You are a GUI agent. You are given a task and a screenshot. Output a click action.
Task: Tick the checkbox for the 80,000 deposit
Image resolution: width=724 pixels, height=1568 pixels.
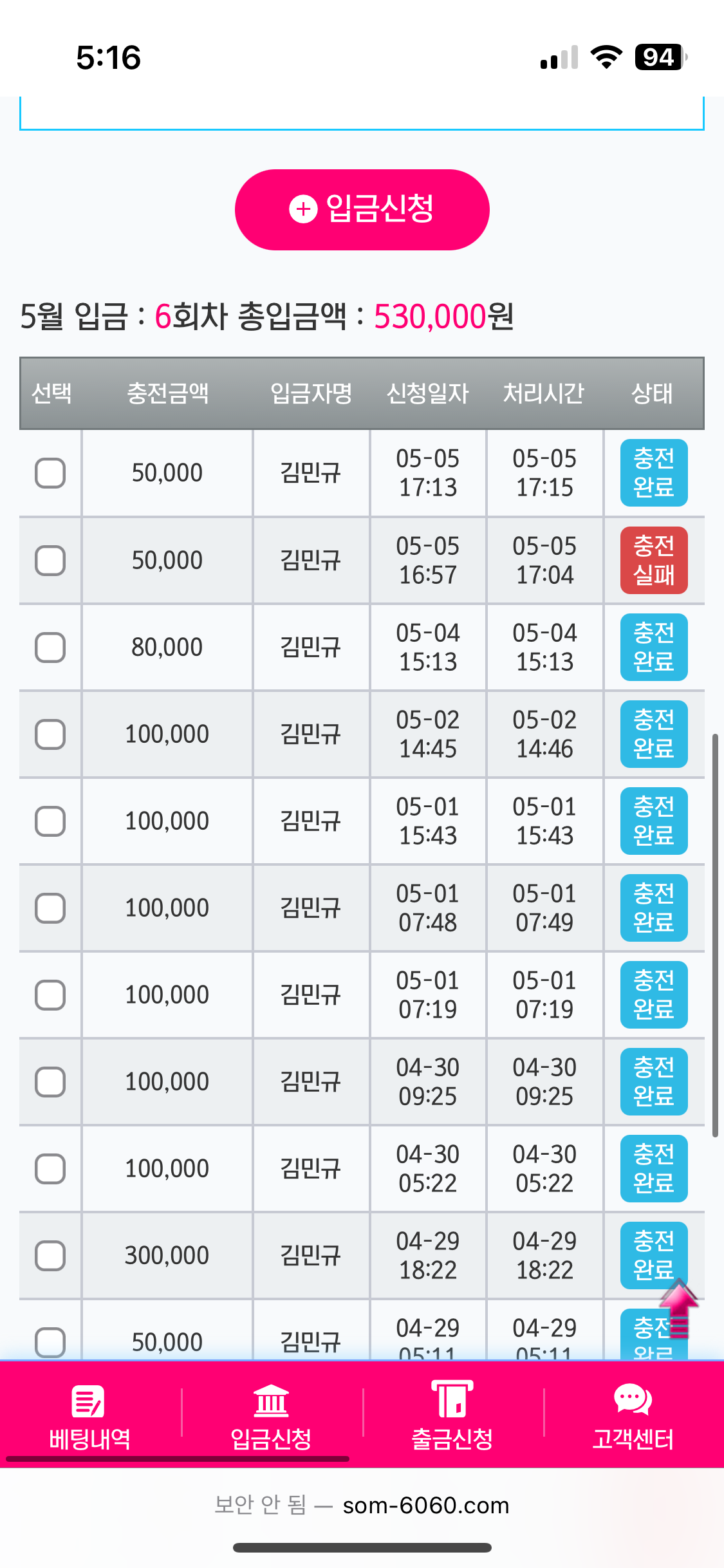point(50,648)
